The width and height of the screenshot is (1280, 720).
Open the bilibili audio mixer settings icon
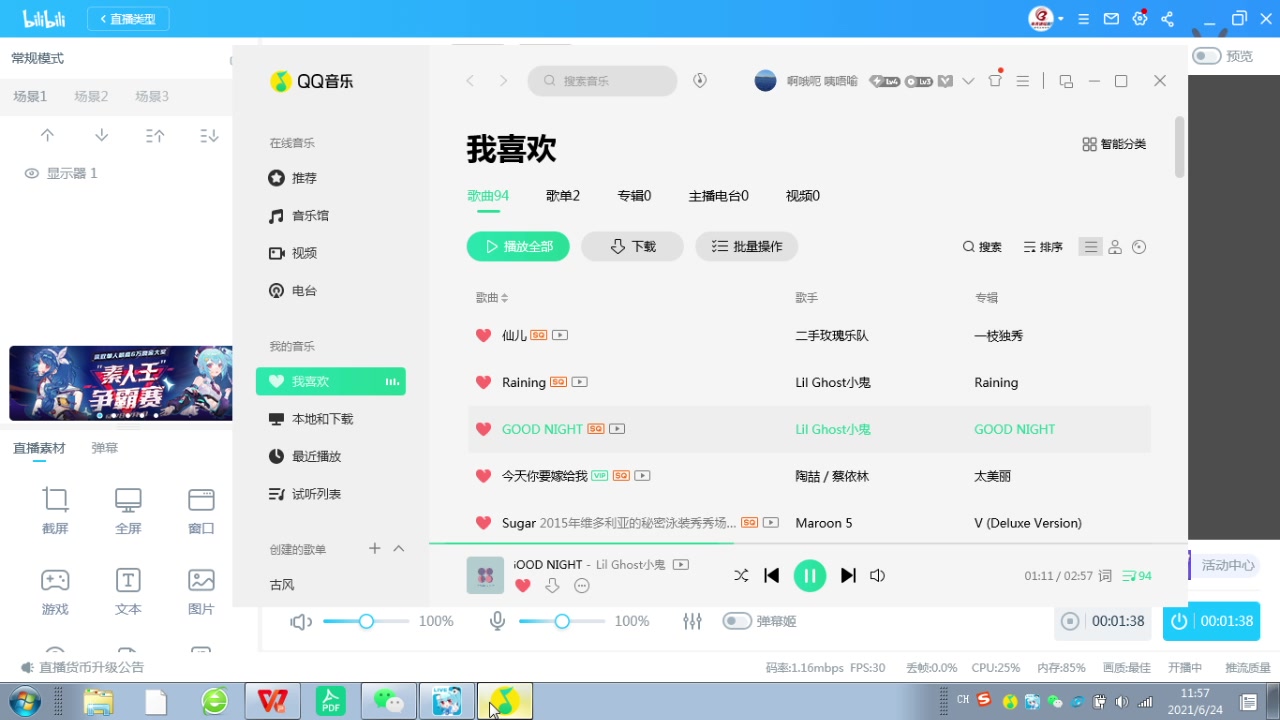[692, 621]
